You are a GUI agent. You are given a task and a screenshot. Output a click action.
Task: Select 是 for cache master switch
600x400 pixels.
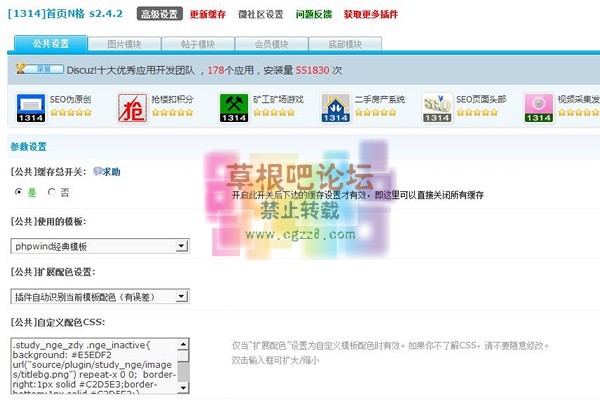pos(18,192)
